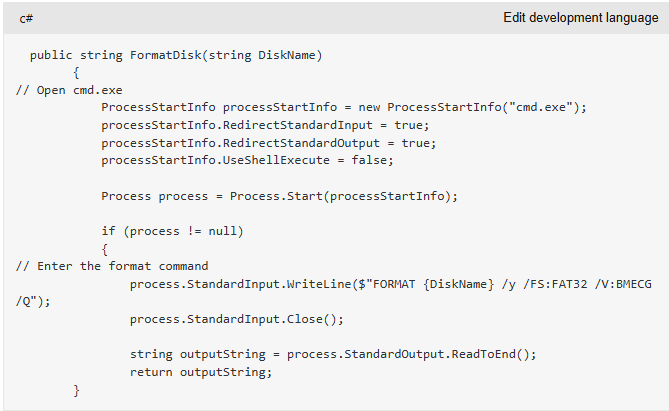This screenshot has height=411, width=669.
Task: Click the new ProcessStartInfo("cmd.exe") line
Action: [344, 108]
